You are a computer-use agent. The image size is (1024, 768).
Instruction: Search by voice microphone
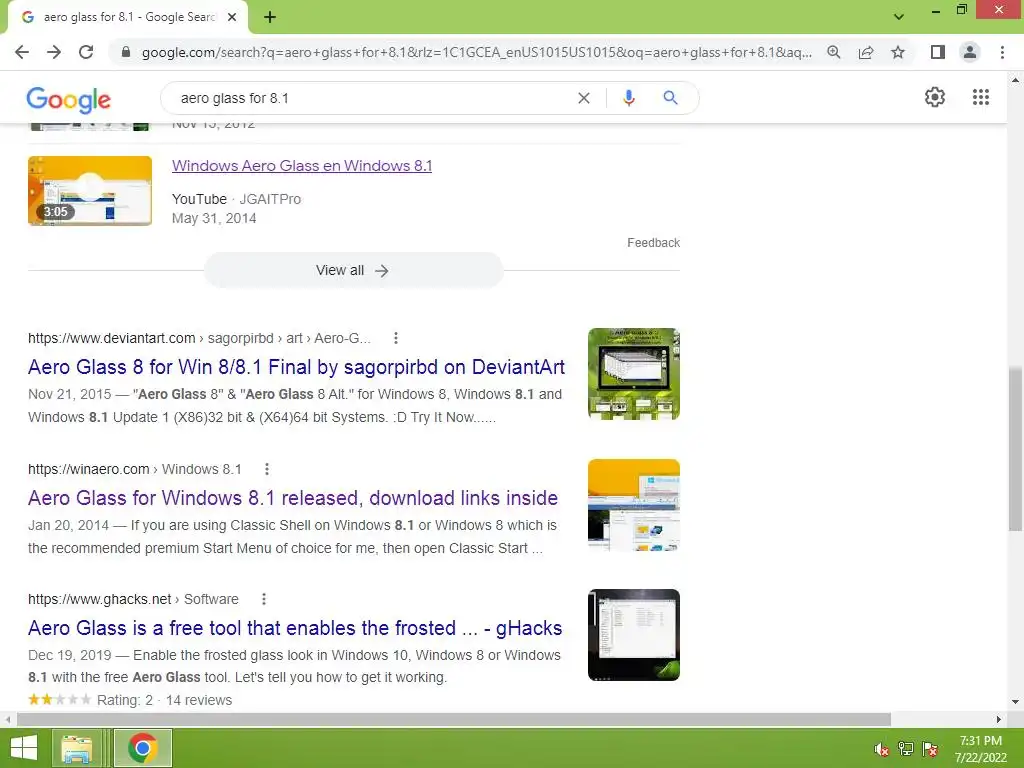pos(628,98)
